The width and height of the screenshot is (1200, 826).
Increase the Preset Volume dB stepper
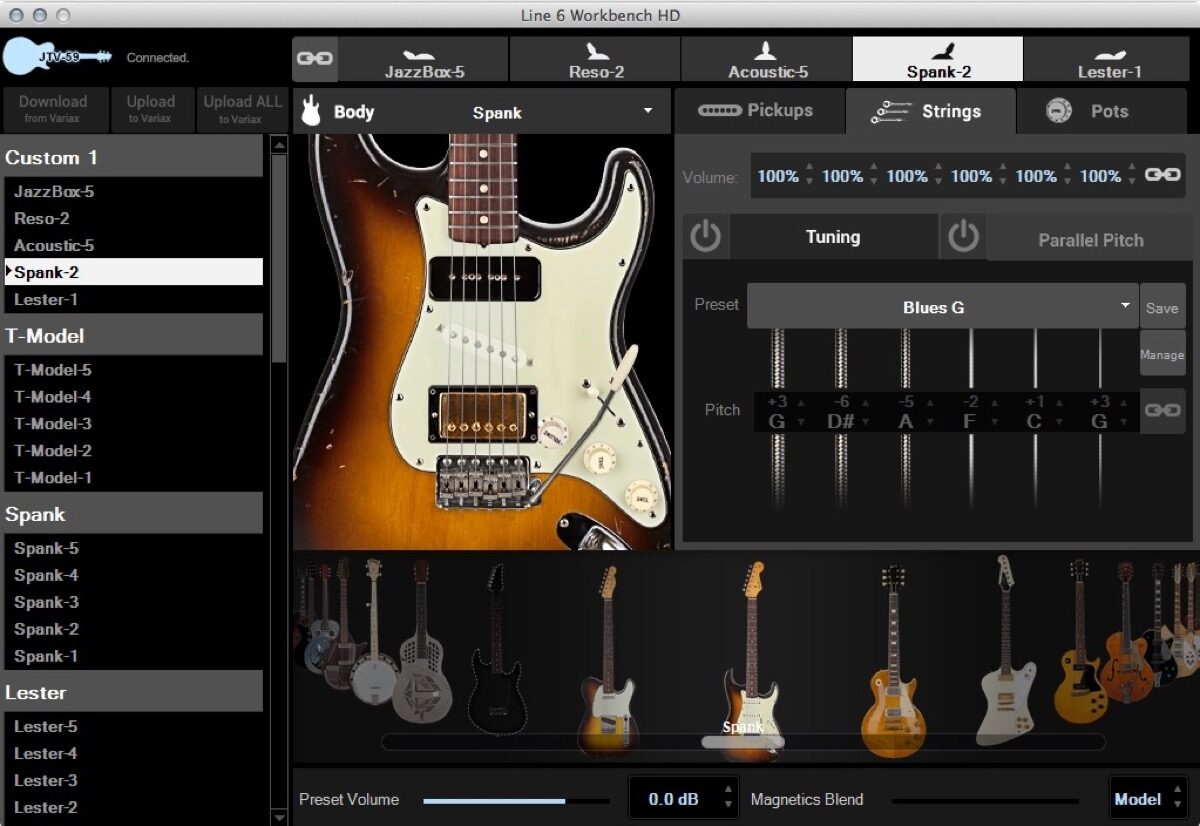pos(729,791)
